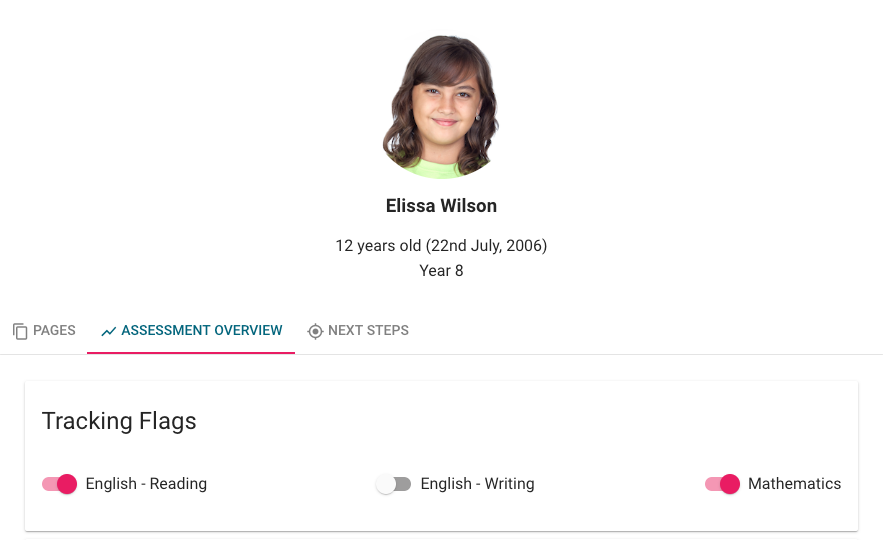The image size is (883, 540).
Task: Click the student name Elissa Wilson
Action: pos(441,206)
